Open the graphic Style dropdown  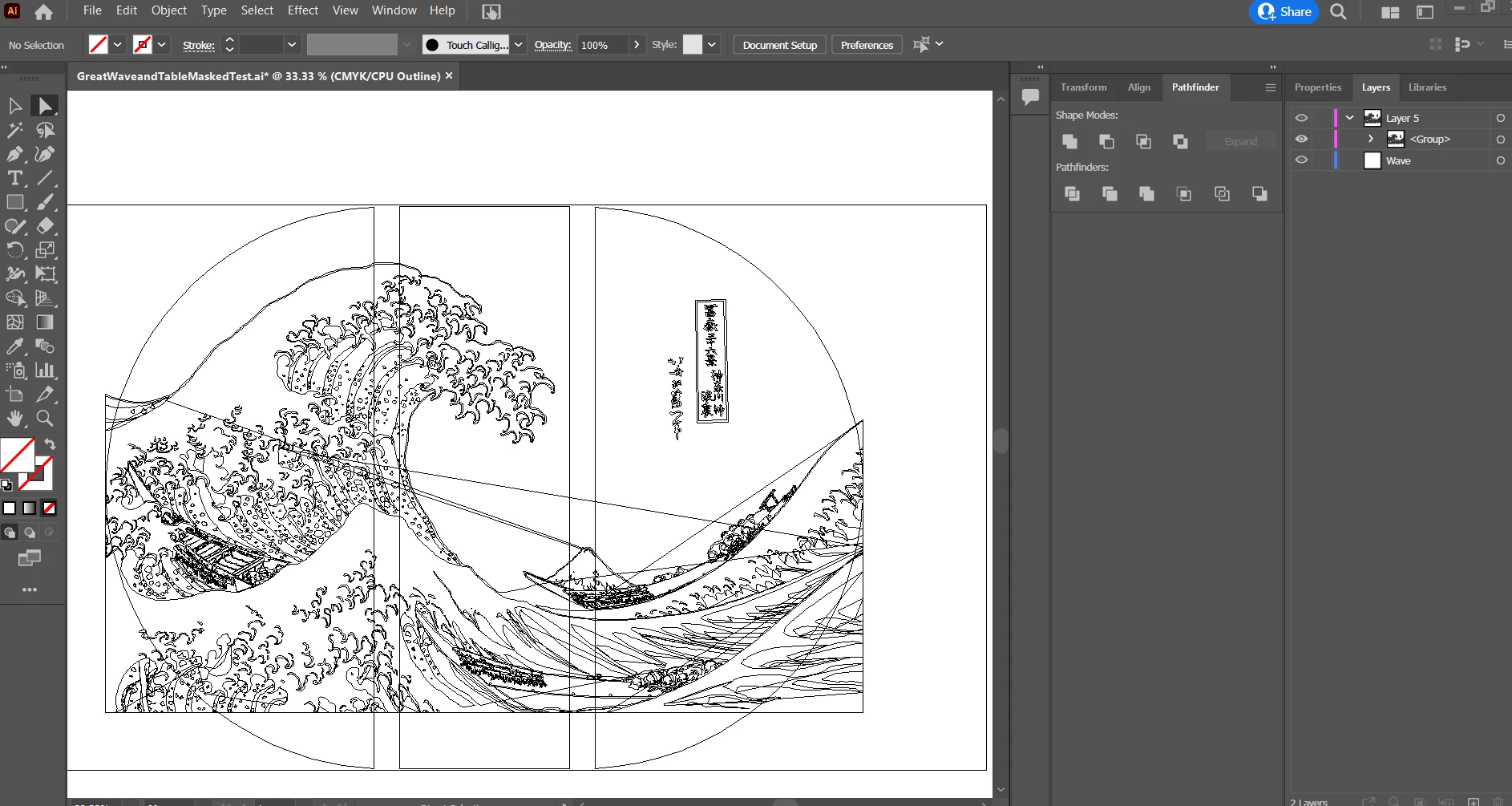[711, 45]
